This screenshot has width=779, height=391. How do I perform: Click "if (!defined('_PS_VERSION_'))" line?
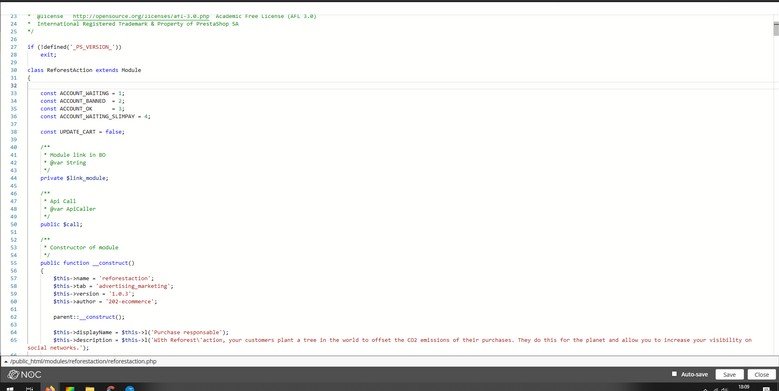click(x=75, y=47)
